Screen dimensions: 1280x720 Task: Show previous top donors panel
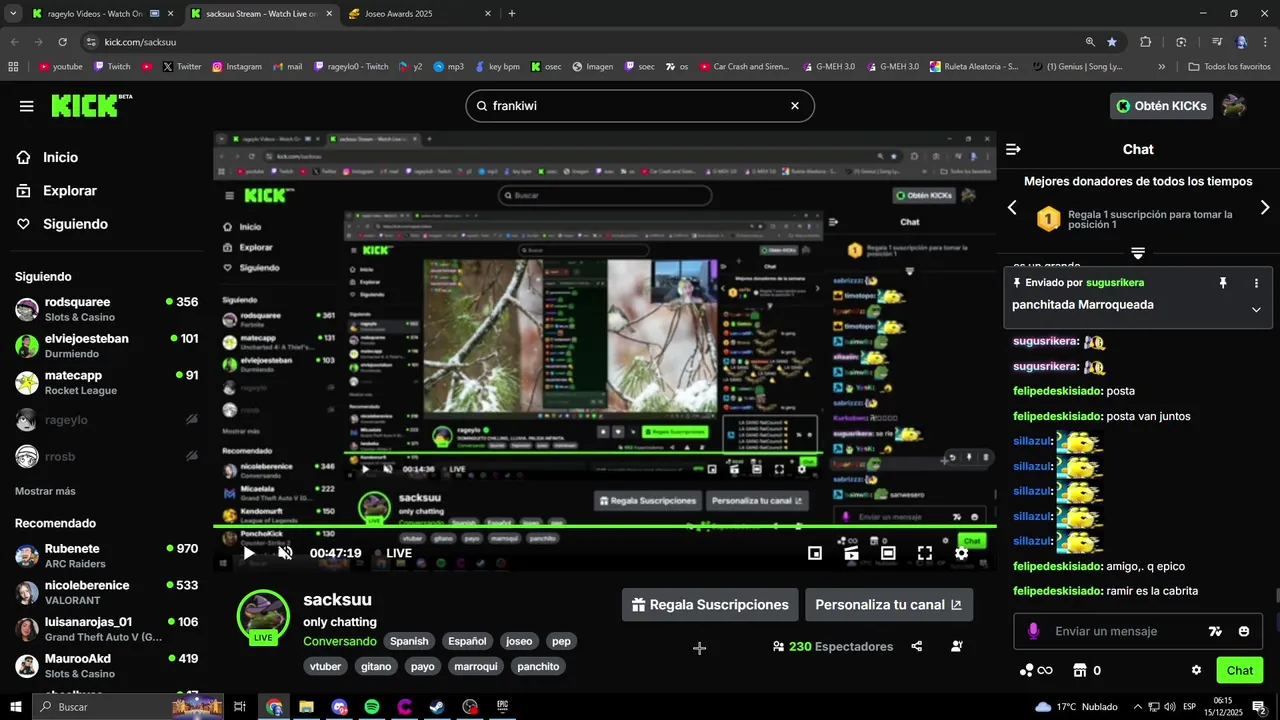click(1012, 208)
